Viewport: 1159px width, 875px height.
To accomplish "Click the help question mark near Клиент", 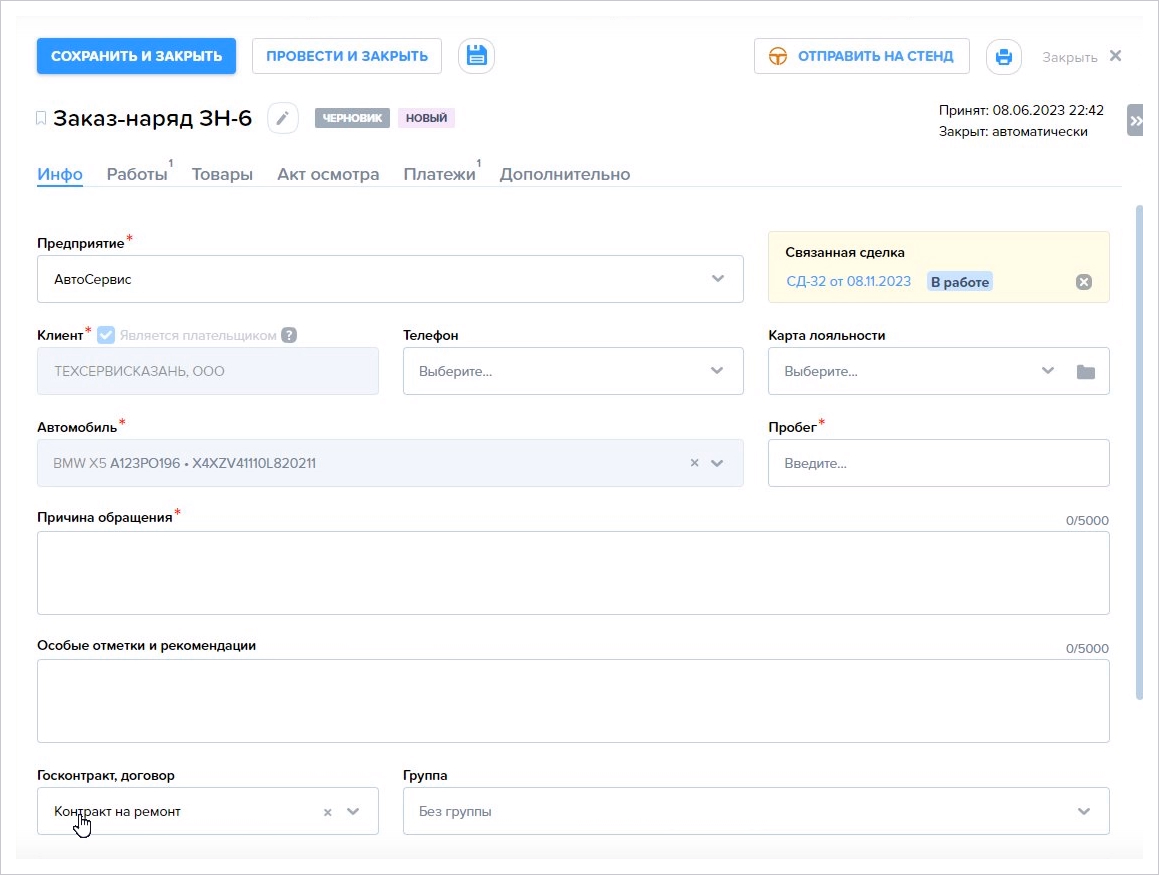I will pos(289,335).
